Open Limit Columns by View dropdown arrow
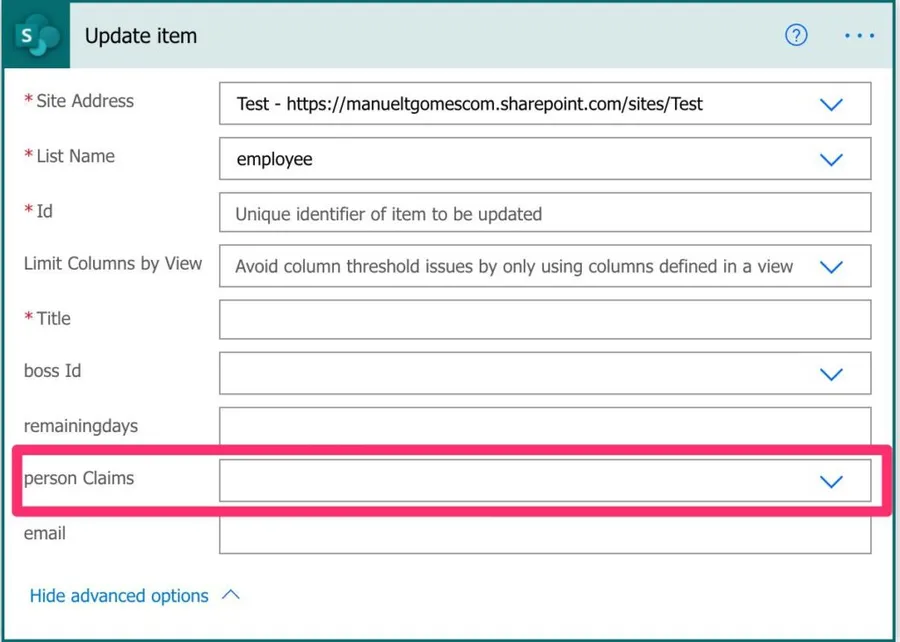900x642 pixels. pyautogui.click(x=831, y=267)
